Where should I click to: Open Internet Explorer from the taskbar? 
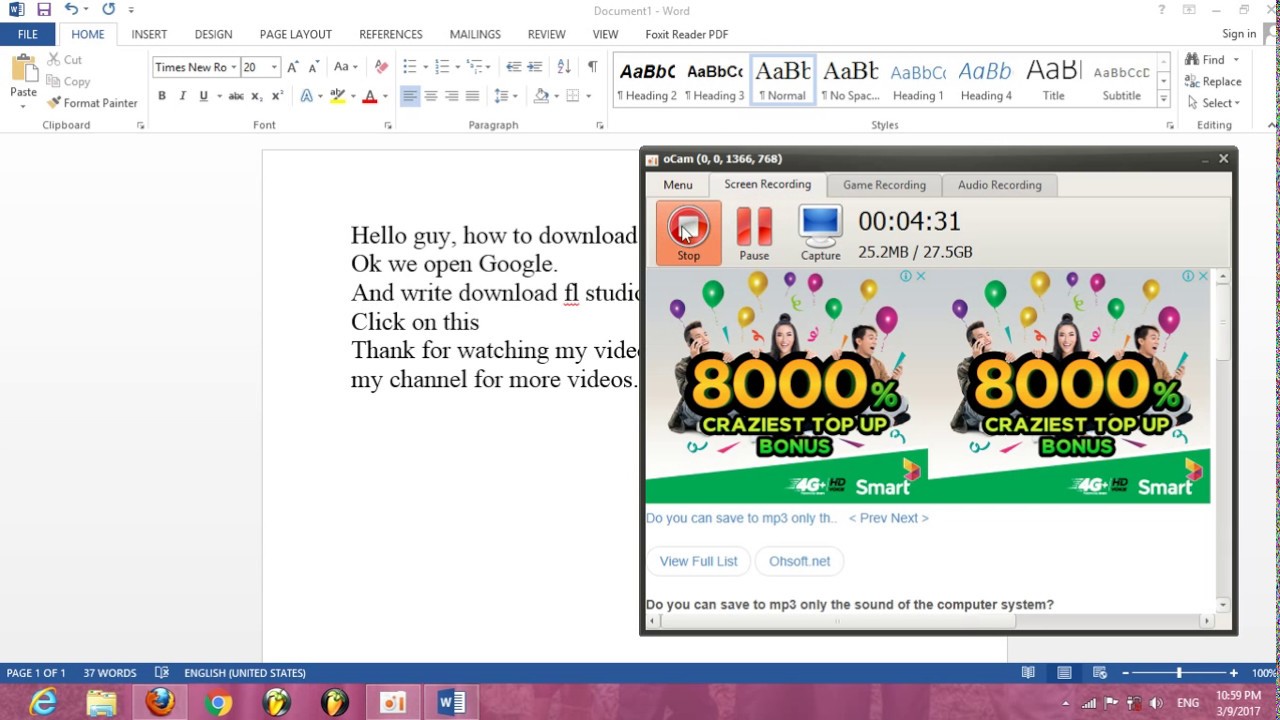pyautogui.click(x=43, y=703)
